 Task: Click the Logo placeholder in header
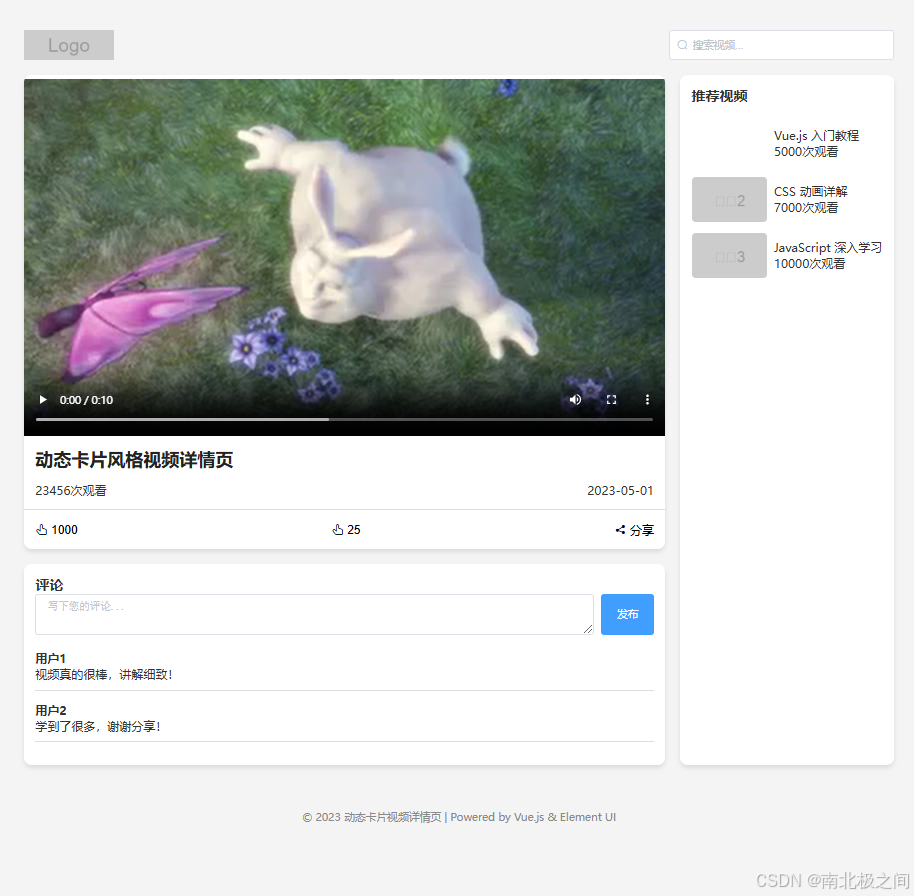click(x=69, y=45)
